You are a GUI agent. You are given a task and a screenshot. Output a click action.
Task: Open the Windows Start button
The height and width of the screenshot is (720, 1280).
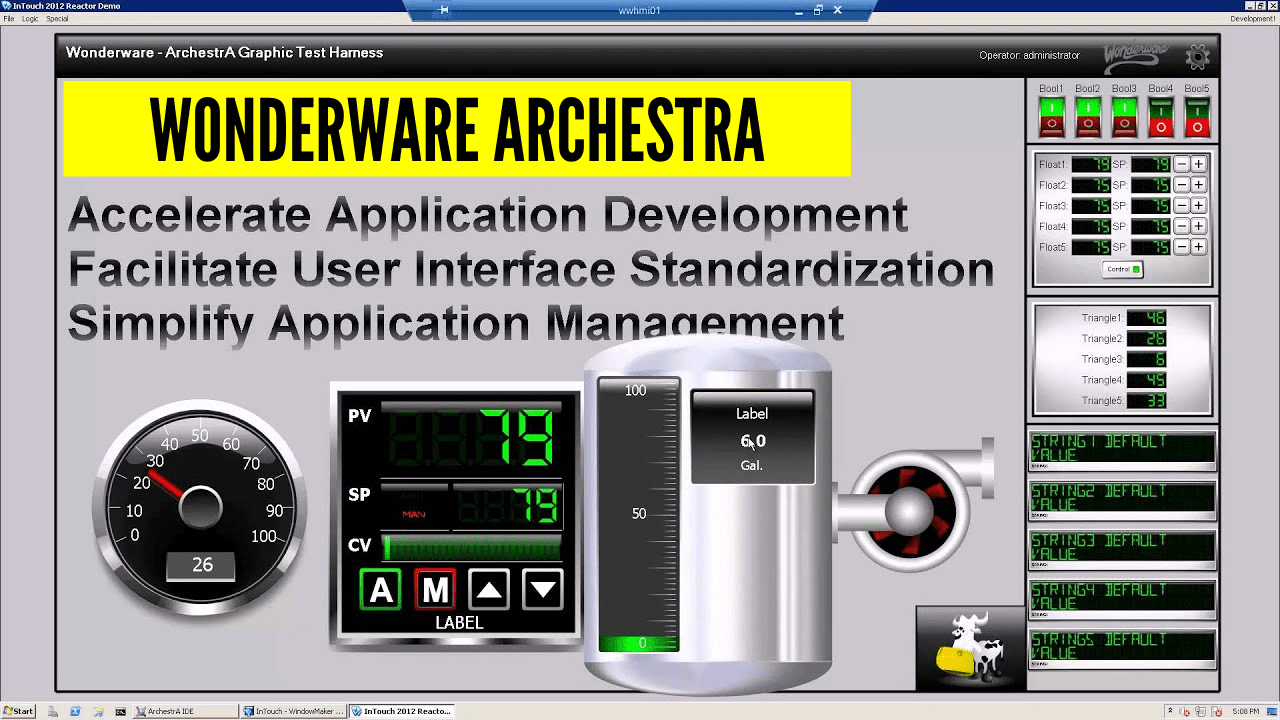18,711
